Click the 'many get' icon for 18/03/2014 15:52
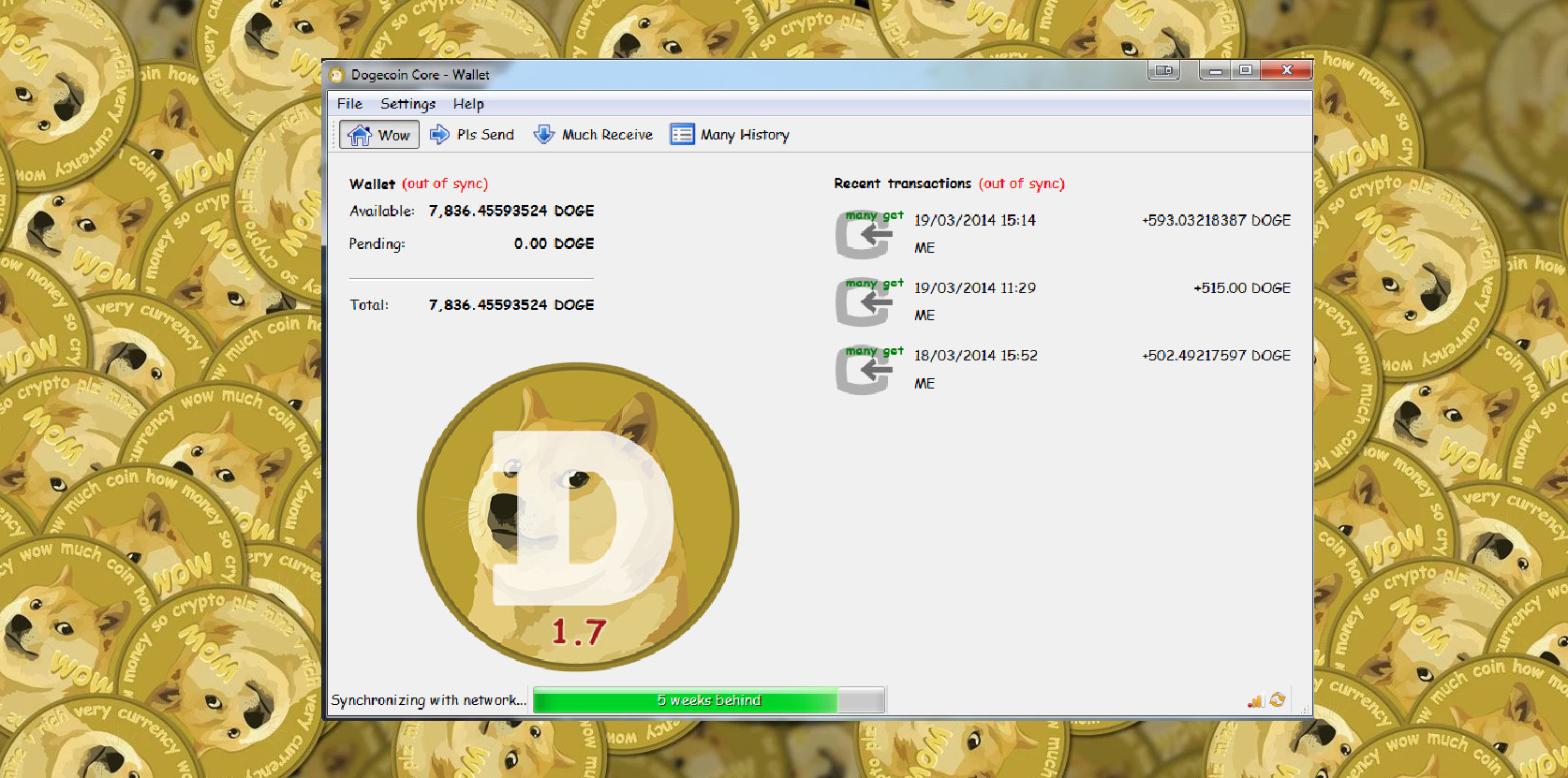 click(x=867, y=370)
